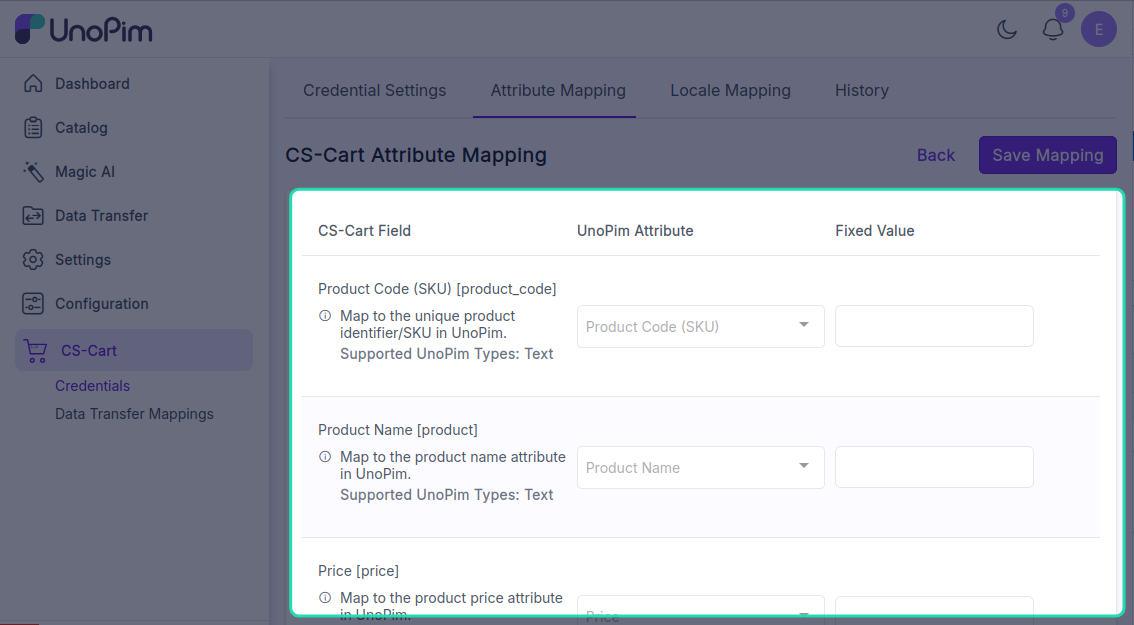The image size is (1134, 625).
Task: Click 'Product Code (SKU) [product_code]' label
Action: (x=438, y=289)
